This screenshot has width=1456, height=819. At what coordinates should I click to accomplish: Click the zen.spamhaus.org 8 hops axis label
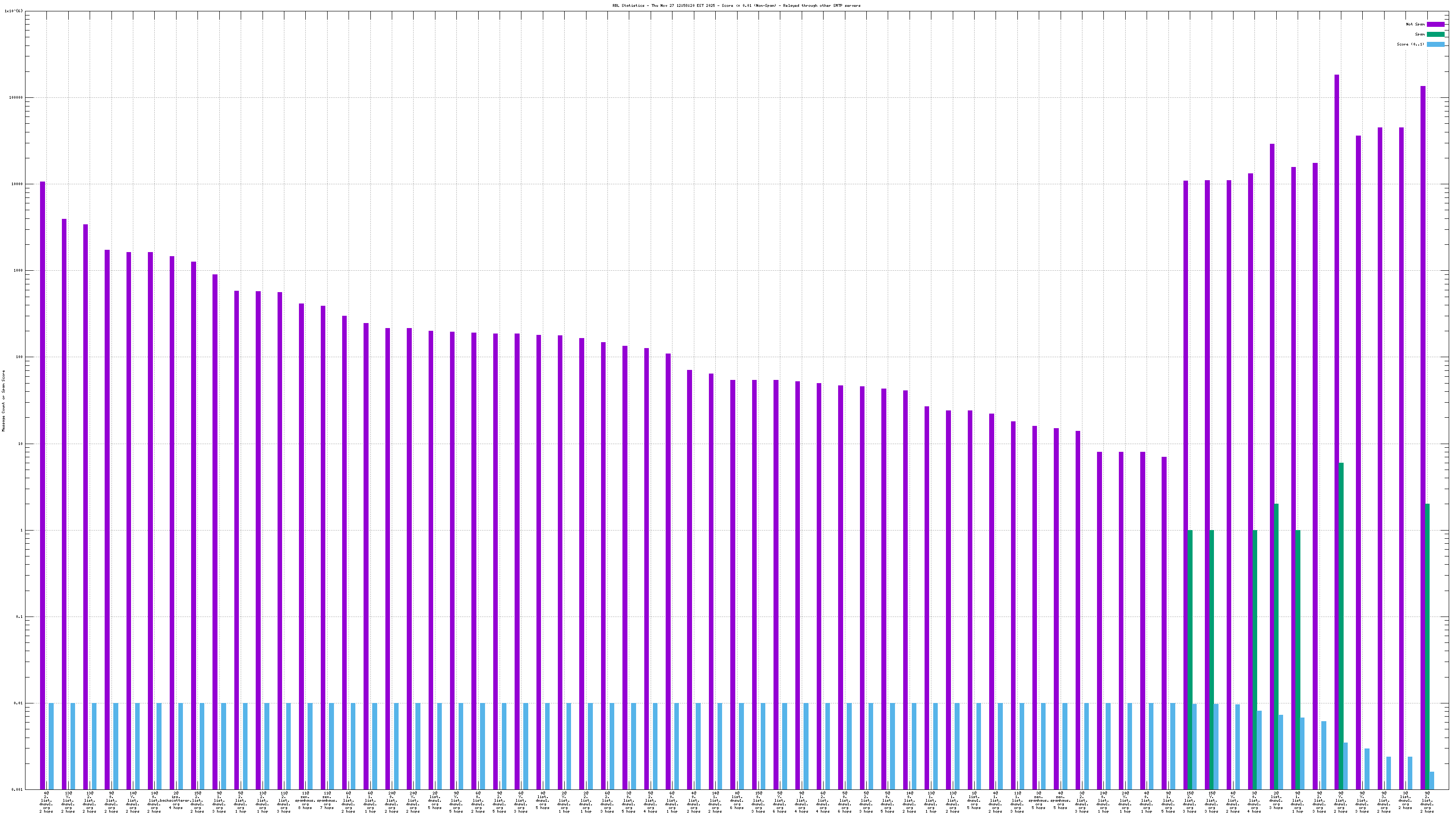click(x=305, y=801)
